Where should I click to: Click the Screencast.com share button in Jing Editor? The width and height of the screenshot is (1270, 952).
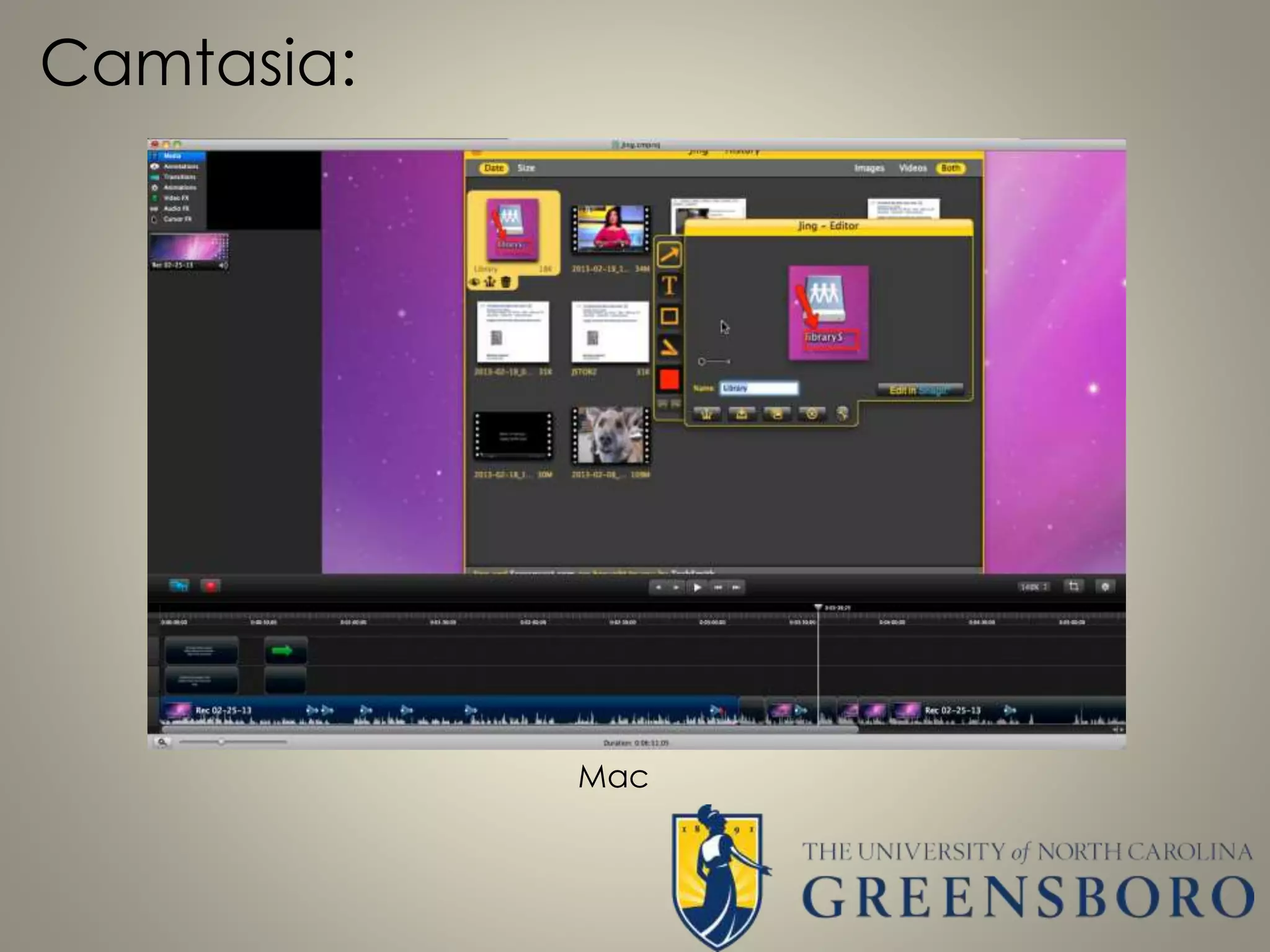coord(706,414)
